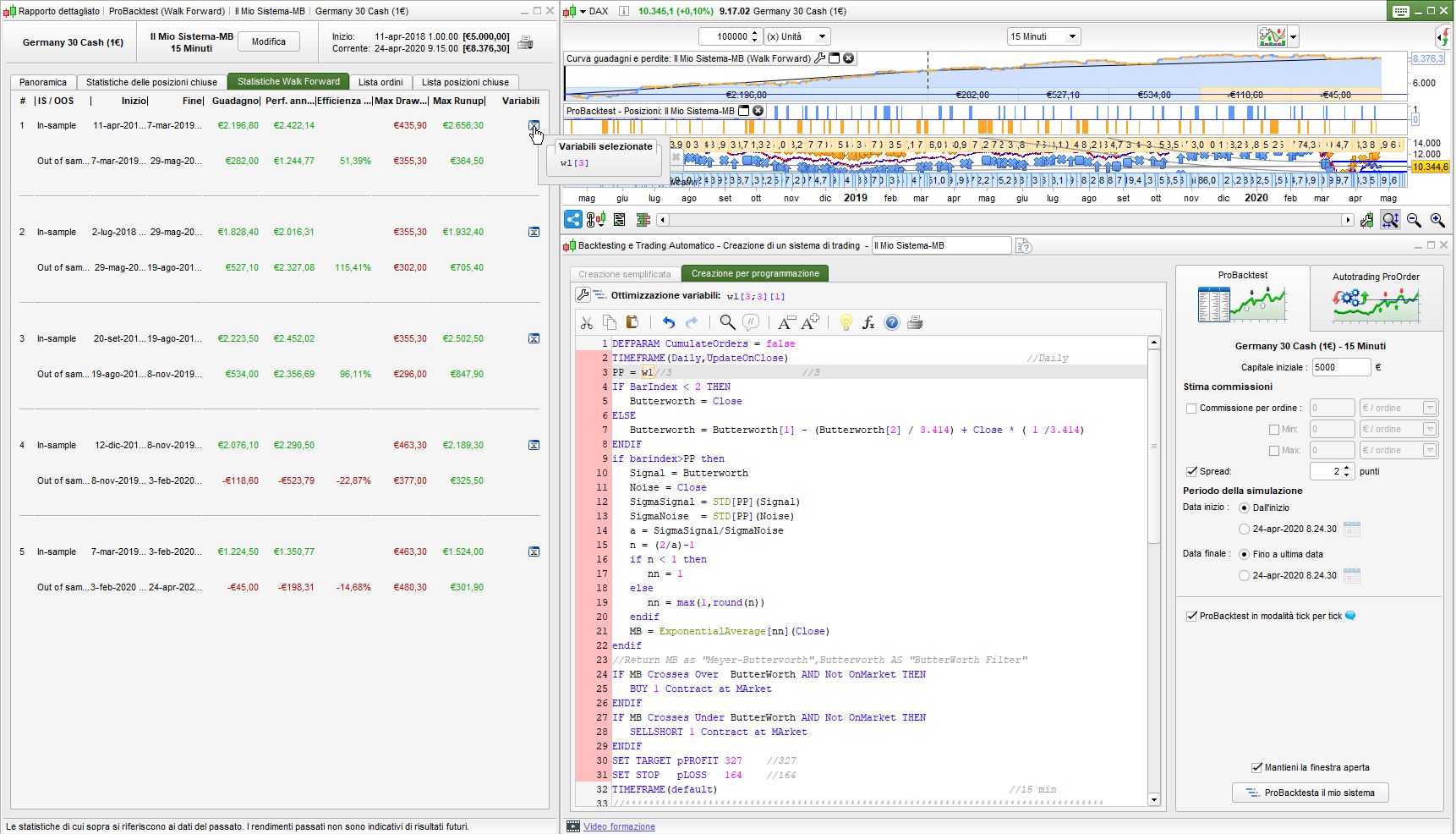
Task: Click ProBacktesta il mio sistema button
Action: 1310,793
